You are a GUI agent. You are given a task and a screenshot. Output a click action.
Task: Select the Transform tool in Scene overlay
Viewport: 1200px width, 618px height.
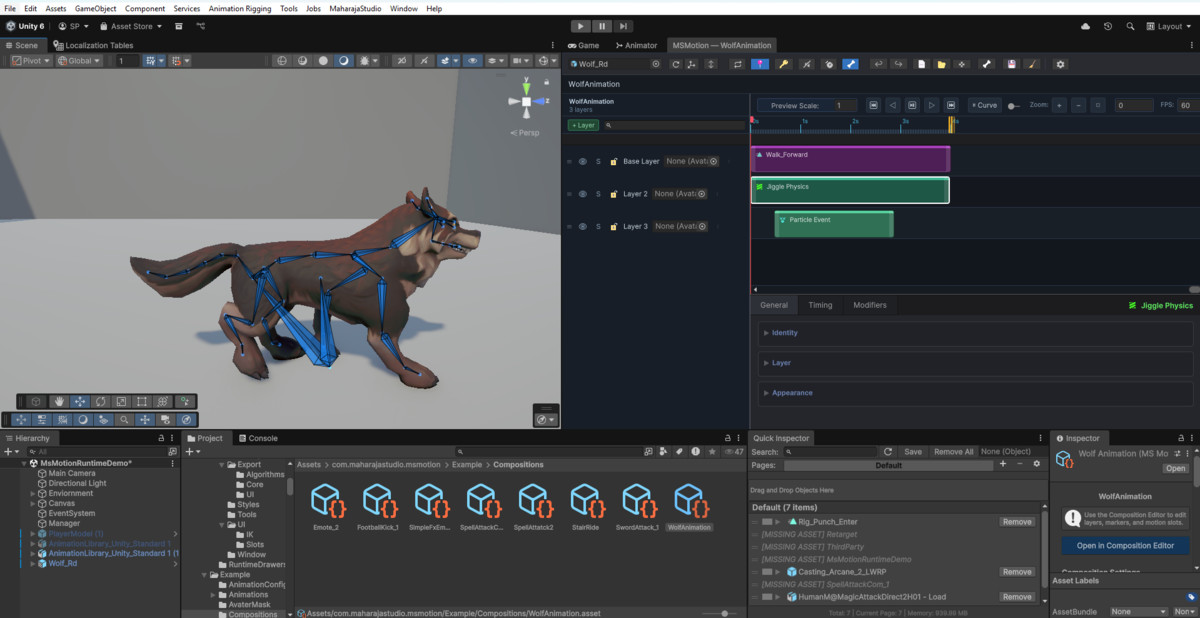click(162, 401)
